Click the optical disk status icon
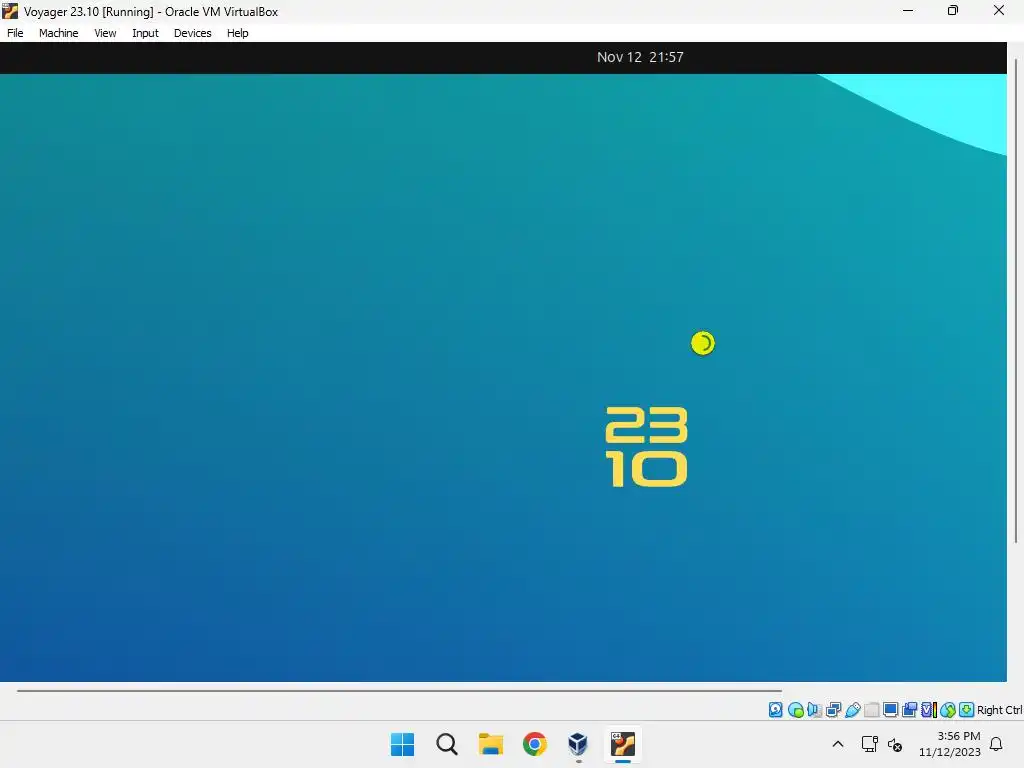This screenshot has width=1024, height=768. 795,710
